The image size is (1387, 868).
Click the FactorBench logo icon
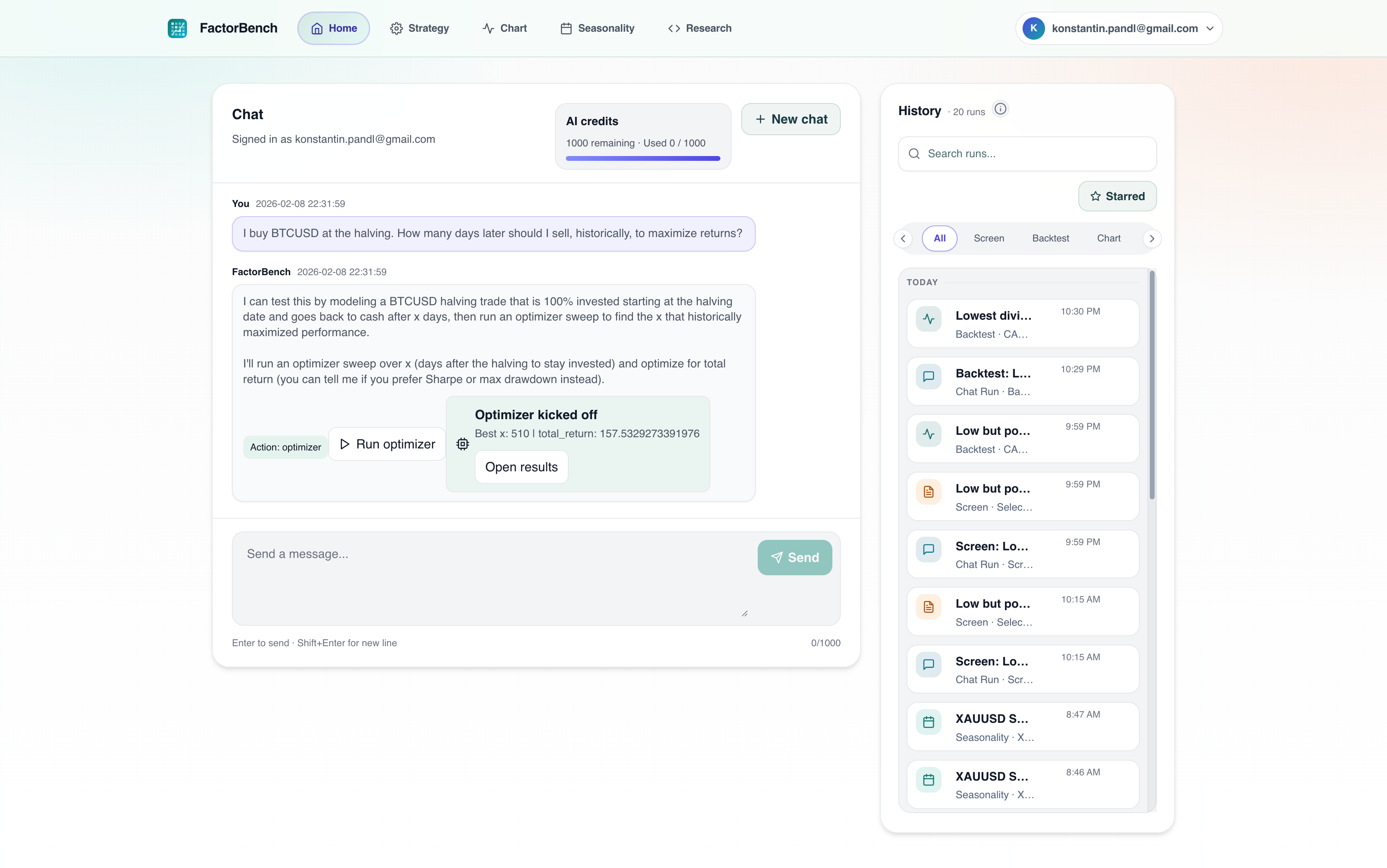click(x=177, y=28)
